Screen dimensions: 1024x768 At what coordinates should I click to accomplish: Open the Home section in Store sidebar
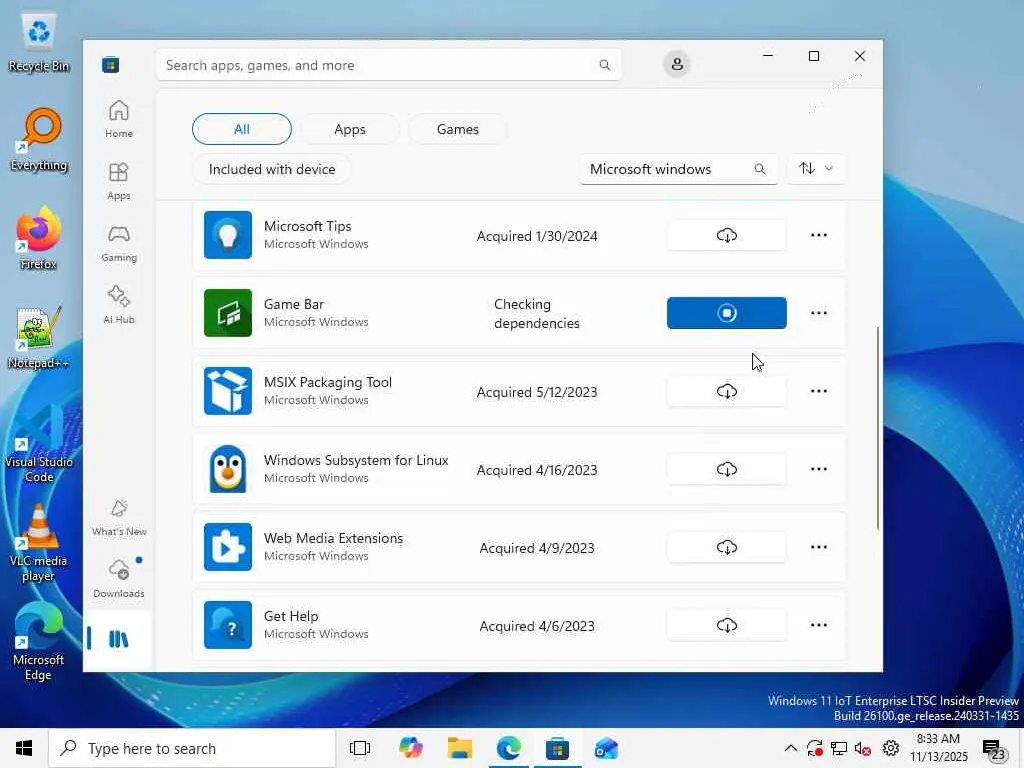(118, 119)
